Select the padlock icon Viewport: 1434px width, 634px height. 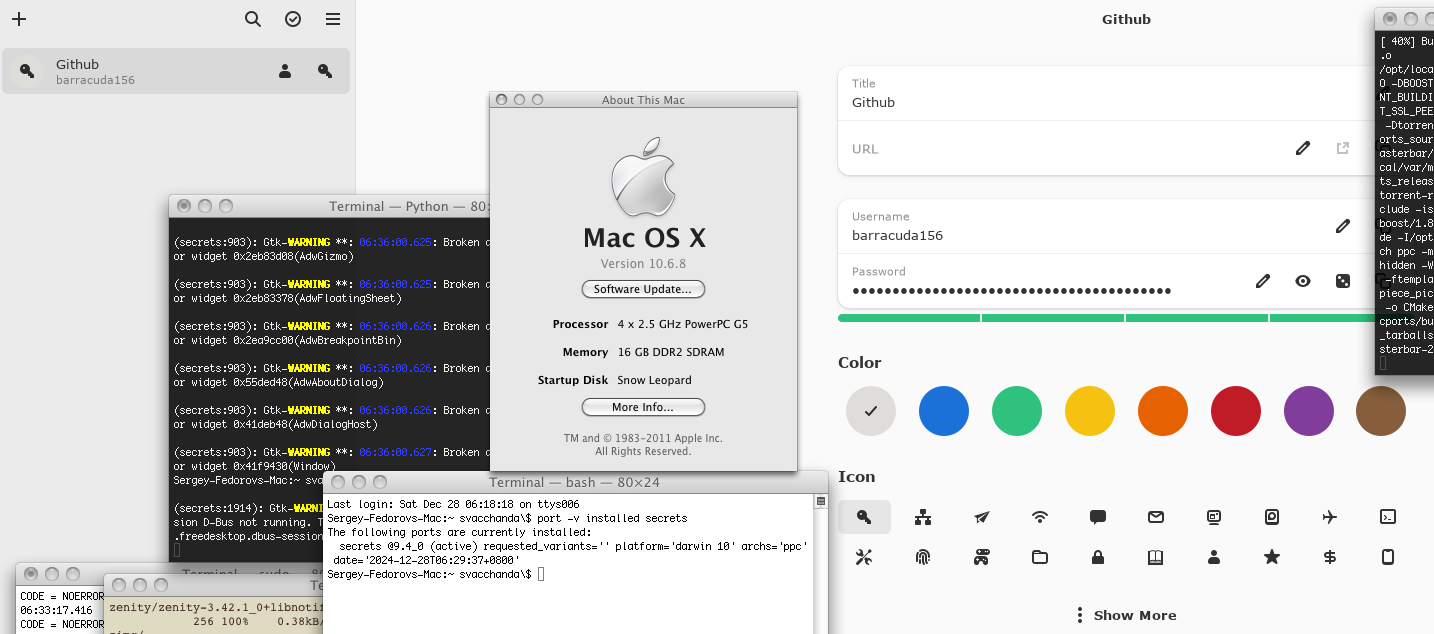click(x=1098, y=557)
